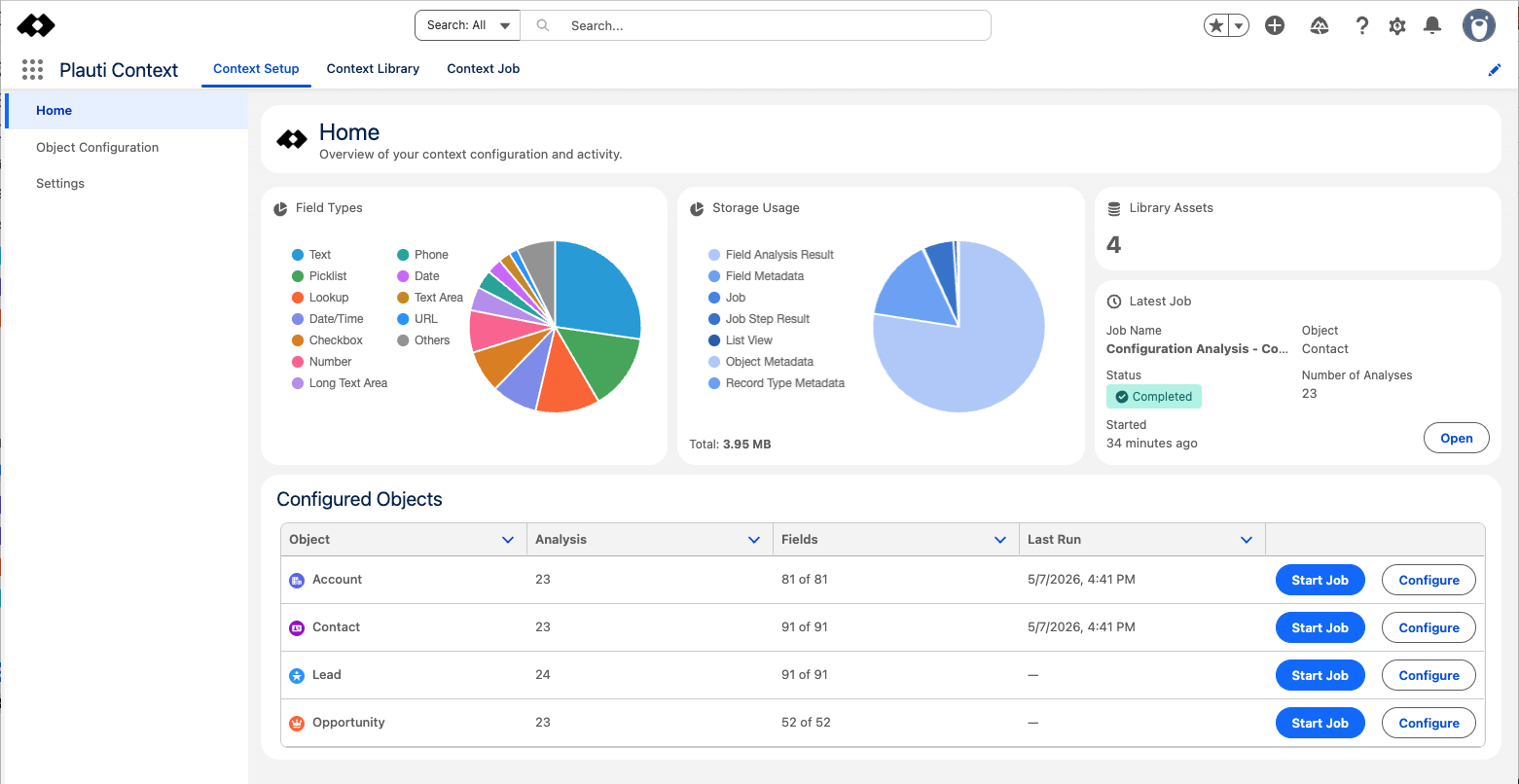This screenshot has width=1519, height=784.
Task: Click the global Create plus icon
Action: [x=1275, y=25]
